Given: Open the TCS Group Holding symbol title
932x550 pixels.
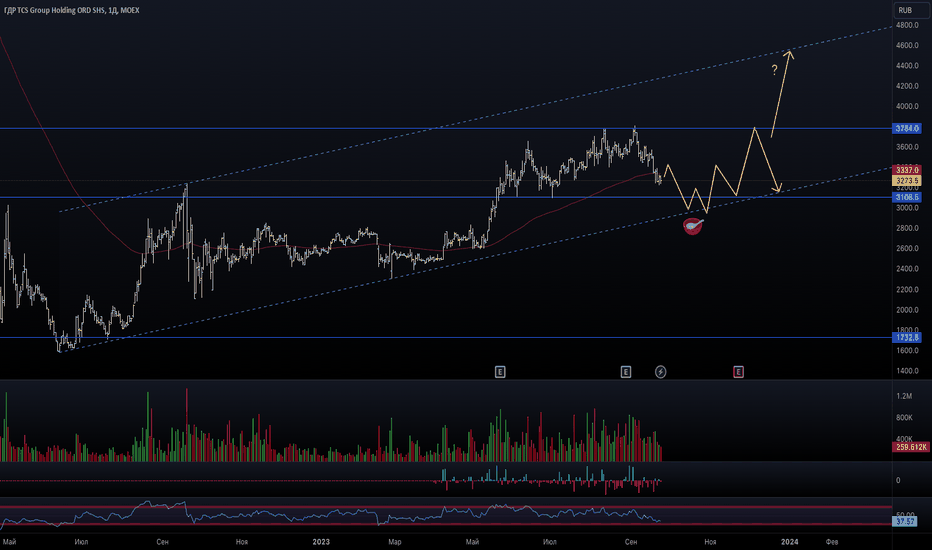Looking at the screenshot, I should pos(70,9).
